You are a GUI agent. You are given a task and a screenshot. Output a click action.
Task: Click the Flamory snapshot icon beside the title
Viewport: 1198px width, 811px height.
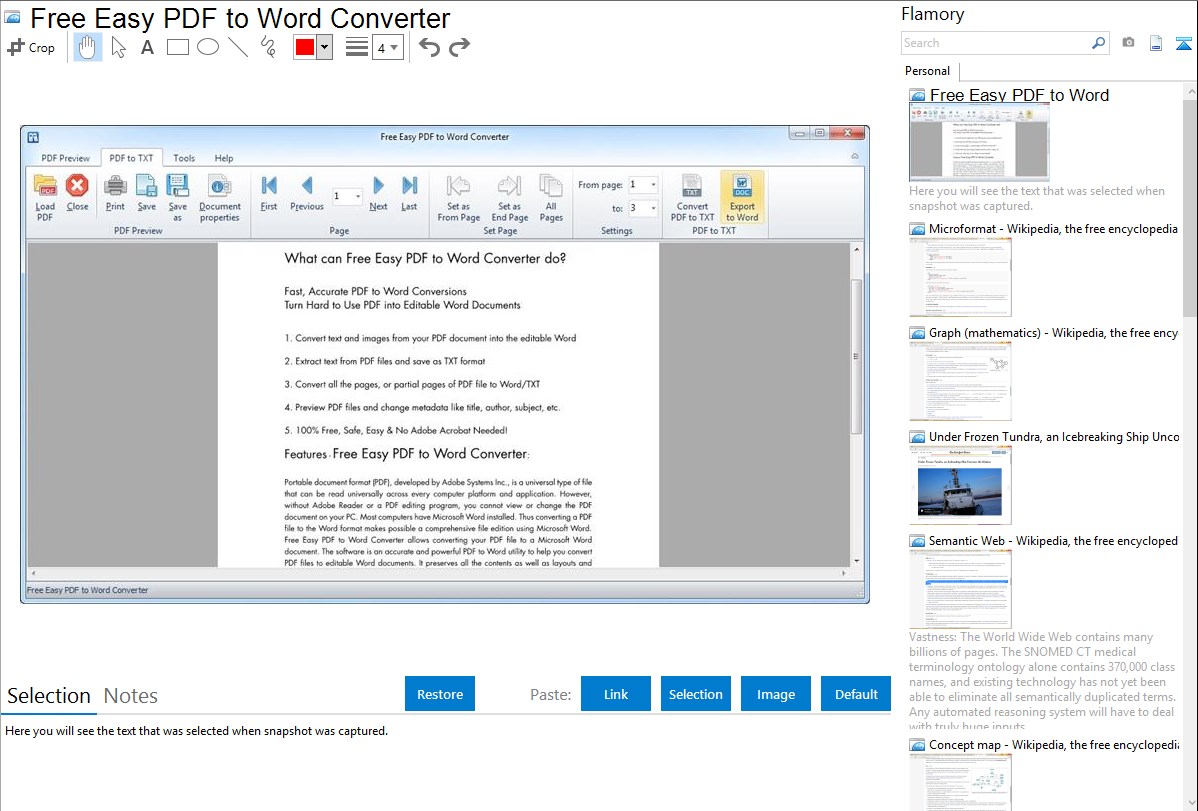(x=12, y=18)
